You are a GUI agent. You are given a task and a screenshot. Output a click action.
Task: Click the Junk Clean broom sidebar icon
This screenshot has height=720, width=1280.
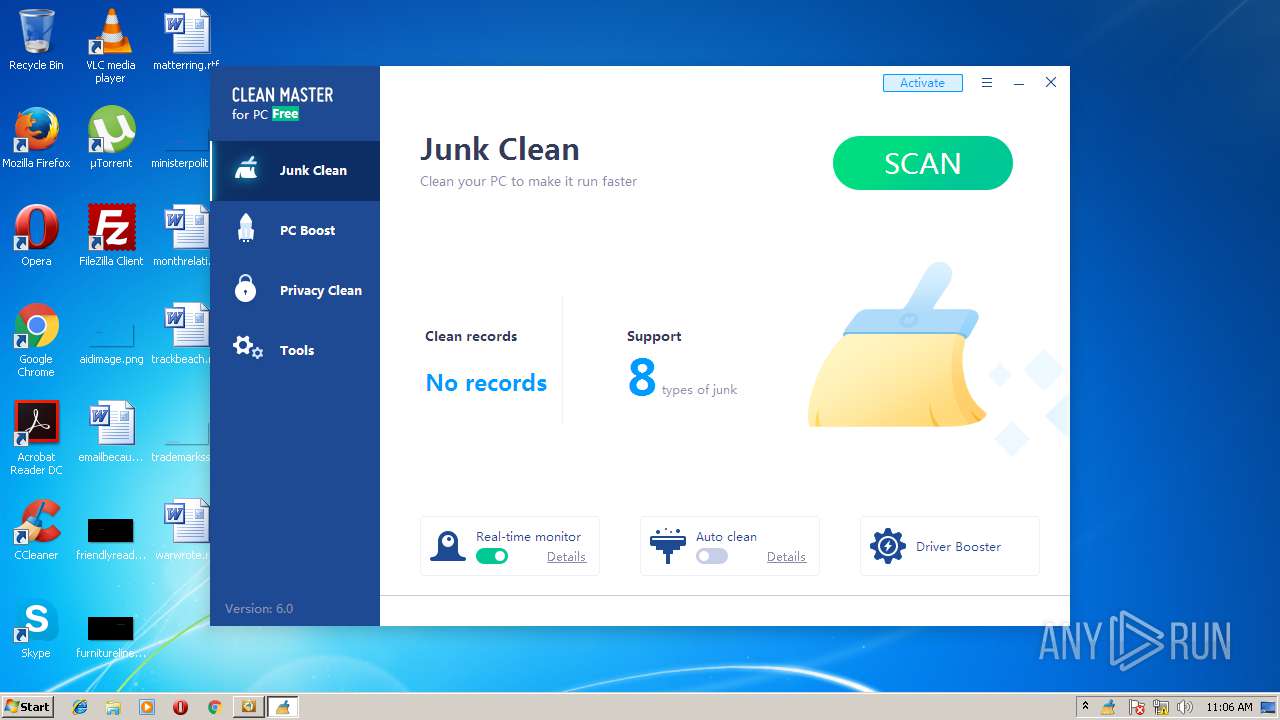246,170
